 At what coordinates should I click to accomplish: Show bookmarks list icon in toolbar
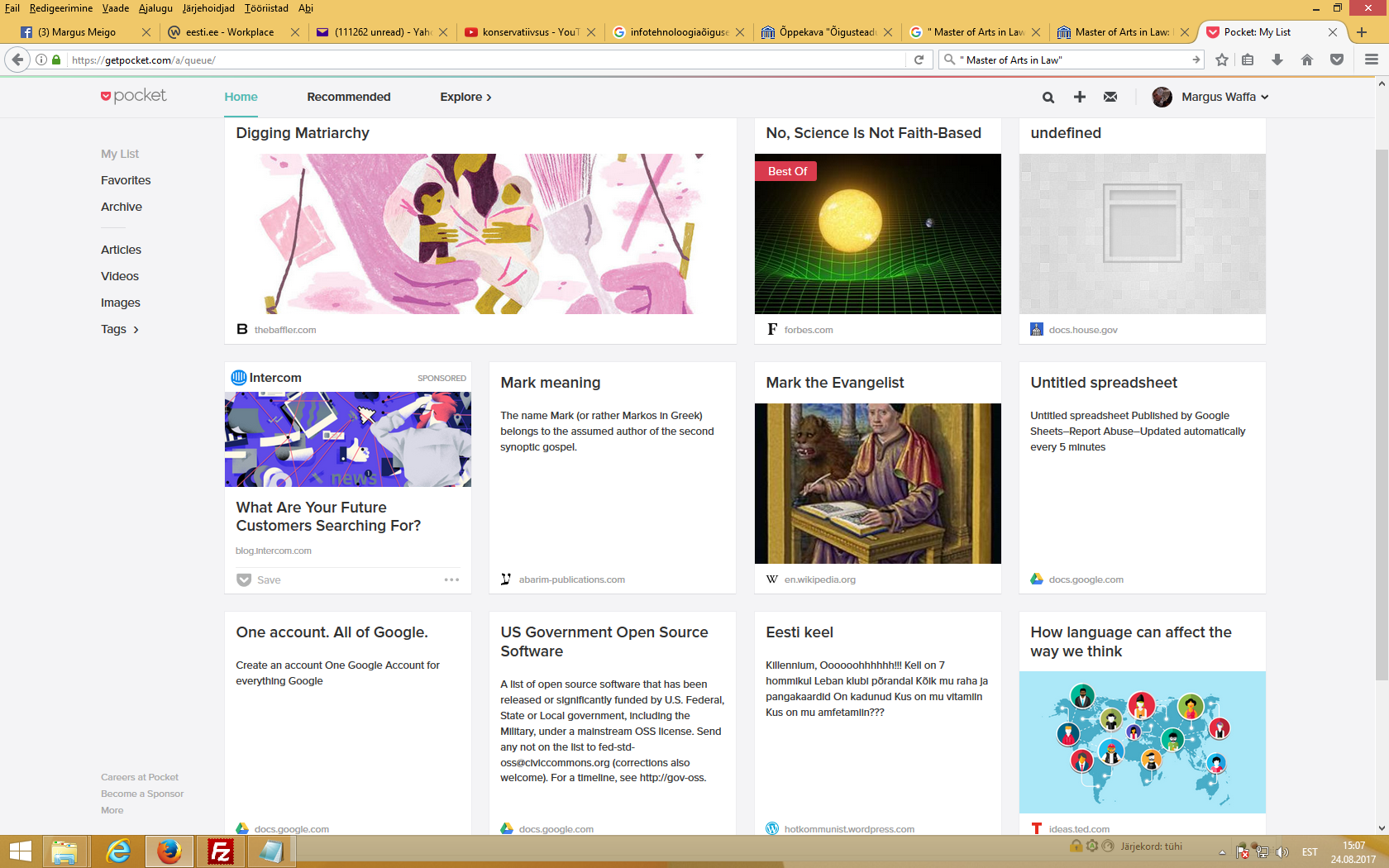pos(1248,60)
